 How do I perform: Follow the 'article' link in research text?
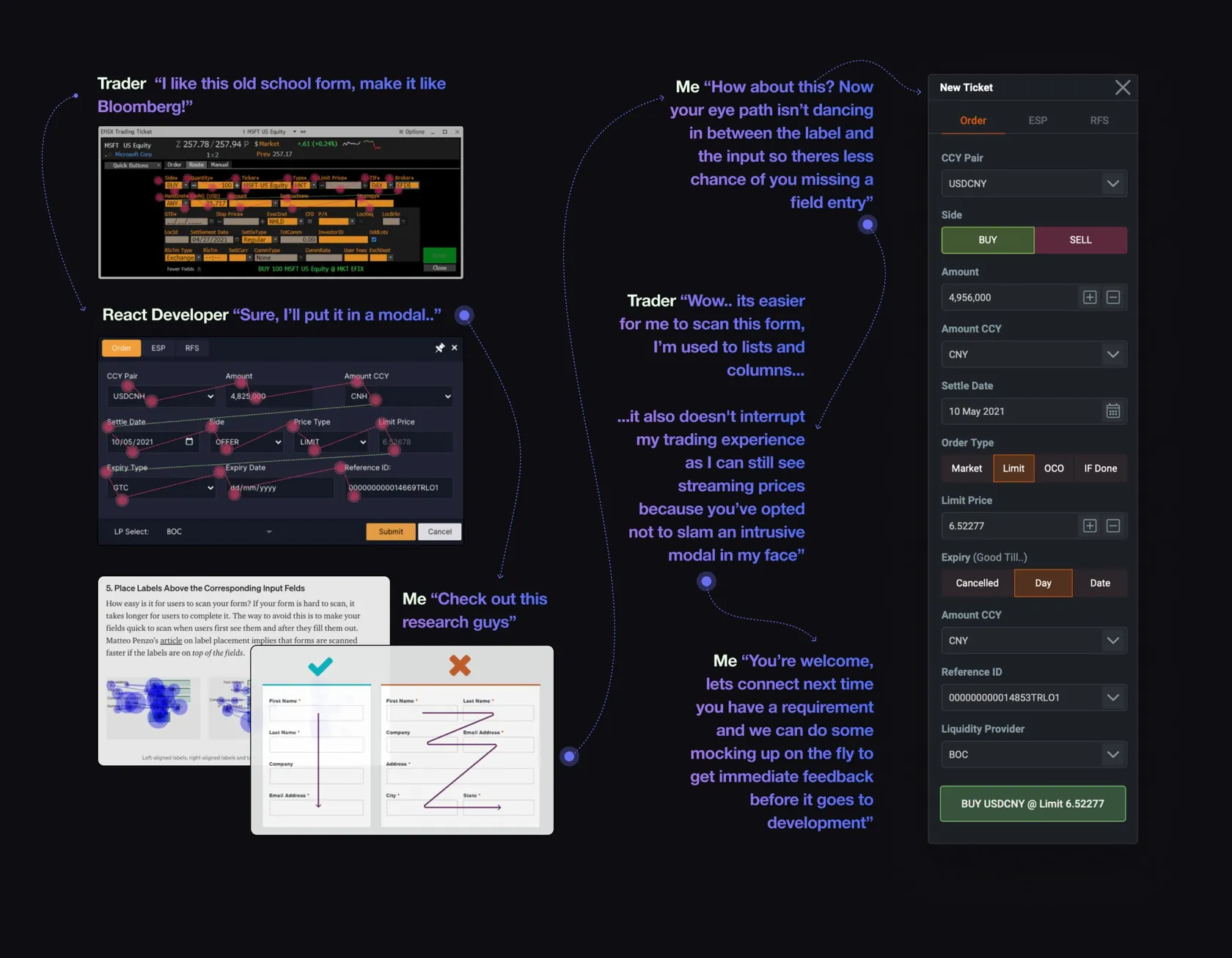(171, 641)
